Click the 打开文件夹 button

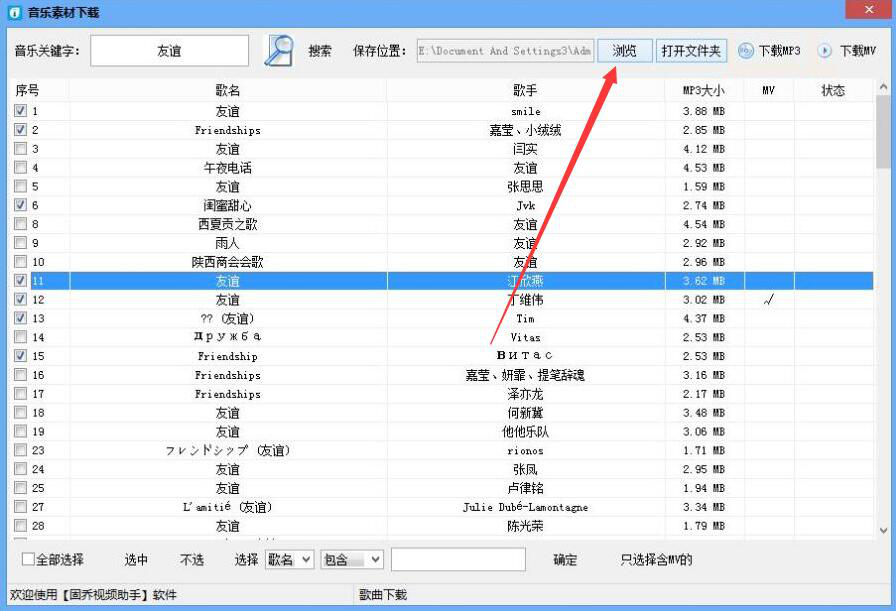tap(691, 51)
